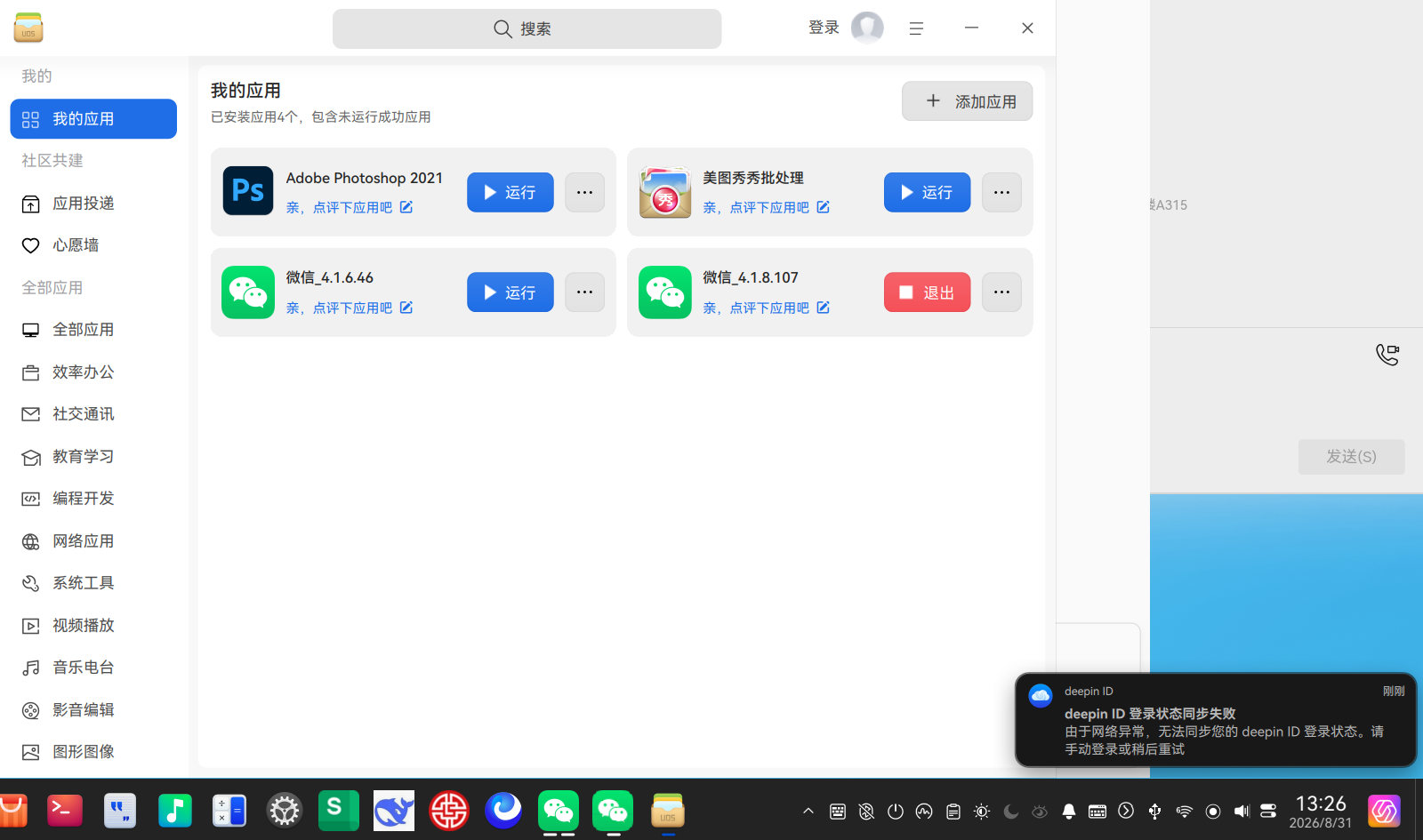Open more options for 微信_4.1.6.46
Screen dimensions: 1423x840
tap(584, 292)
